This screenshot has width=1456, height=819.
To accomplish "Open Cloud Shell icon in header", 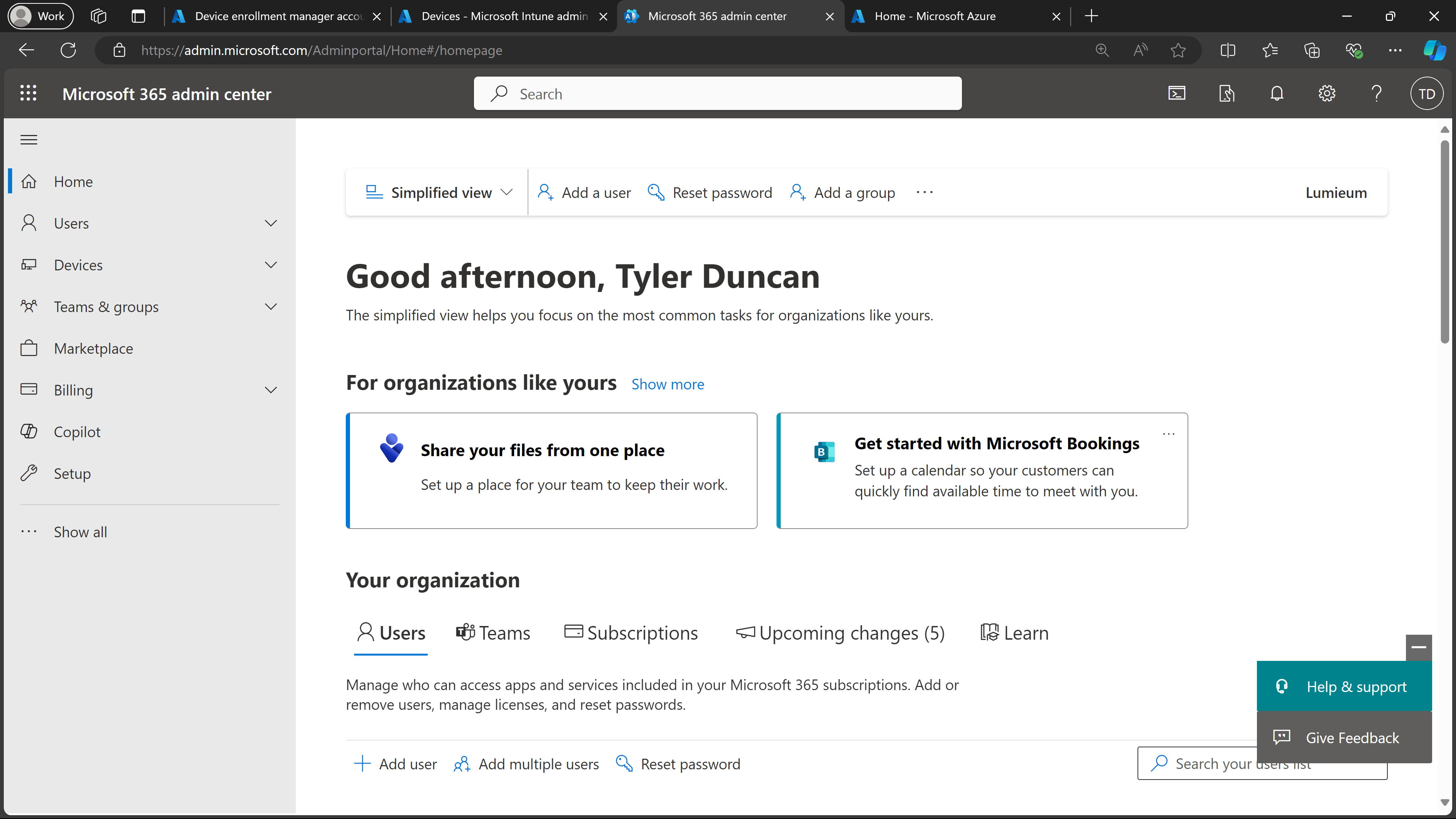I will click(1177, 93).
